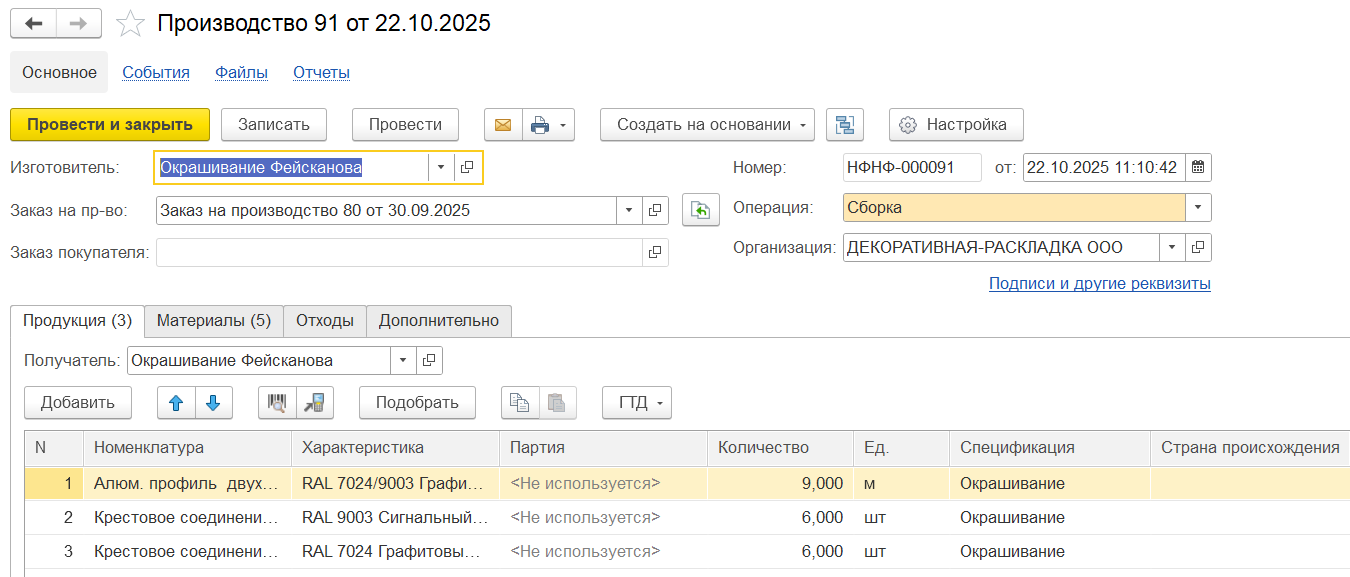The image size is (1350, 577).
Task: Open calendar picker for document date
Action: (1198, 168)
